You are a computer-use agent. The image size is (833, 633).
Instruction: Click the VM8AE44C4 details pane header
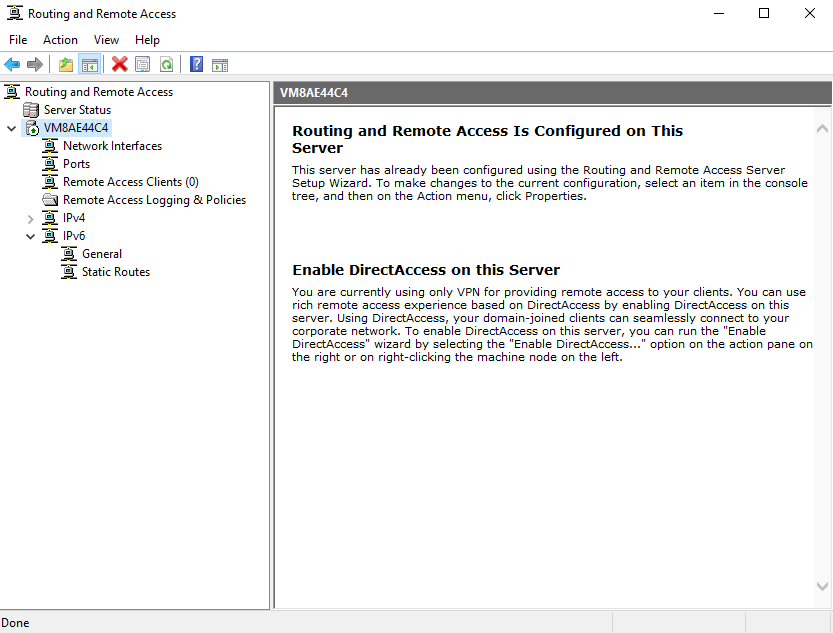[552, 93]
